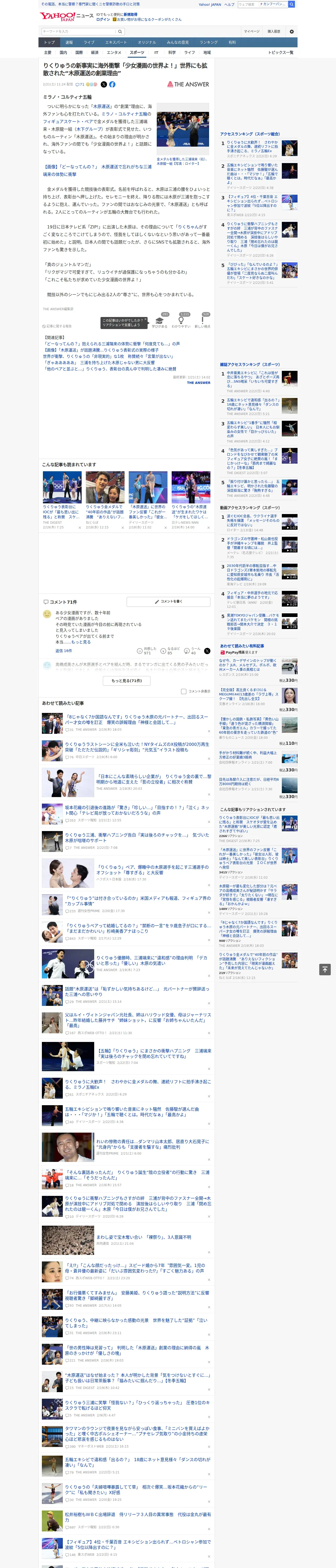Open the 木下グループ link in article
This screenshot has width=336, height=1568.
(x=89, y=129)
